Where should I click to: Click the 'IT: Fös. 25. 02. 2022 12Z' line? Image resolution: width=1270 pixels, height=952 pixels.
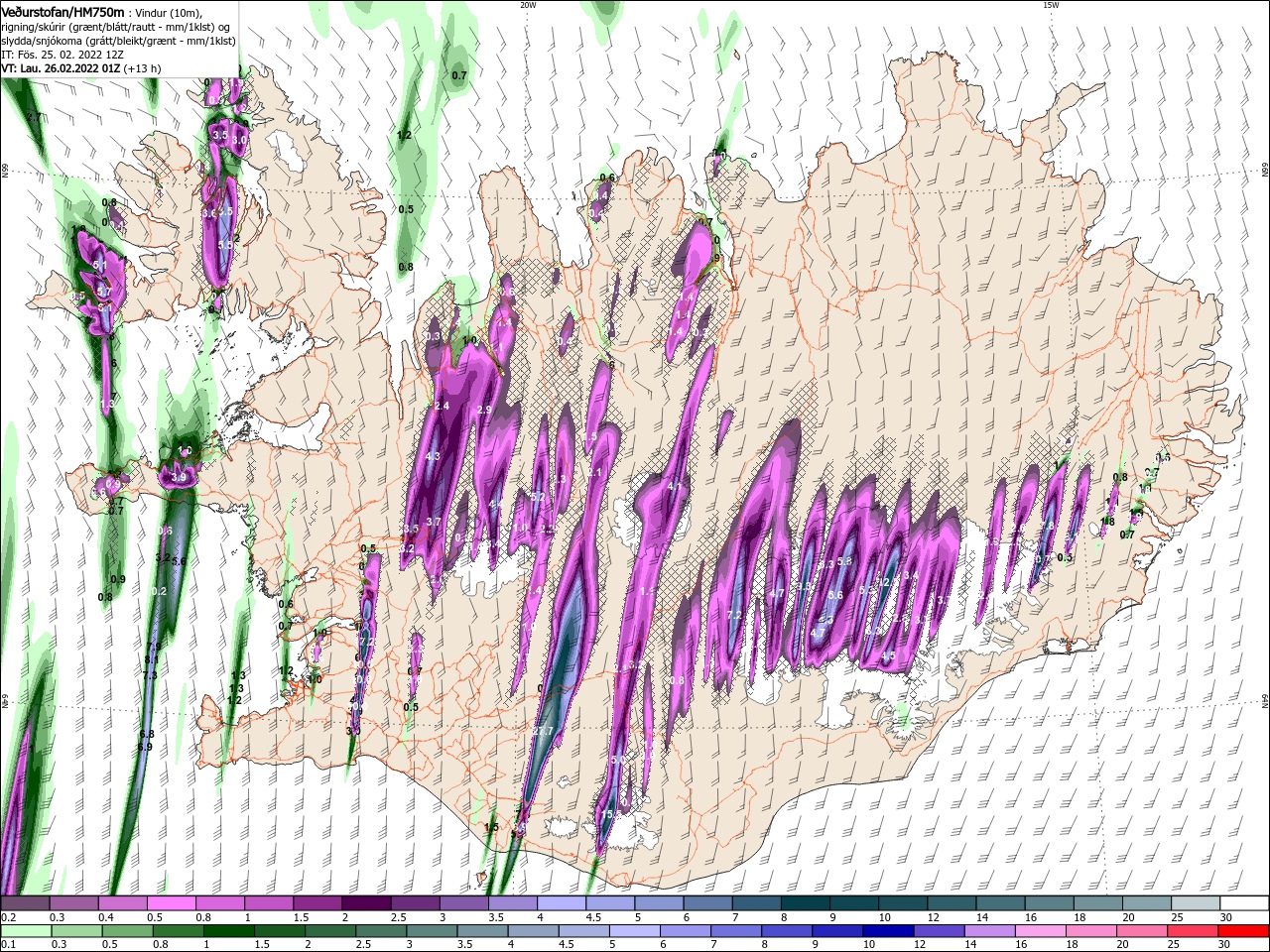(x=64, y=55)
